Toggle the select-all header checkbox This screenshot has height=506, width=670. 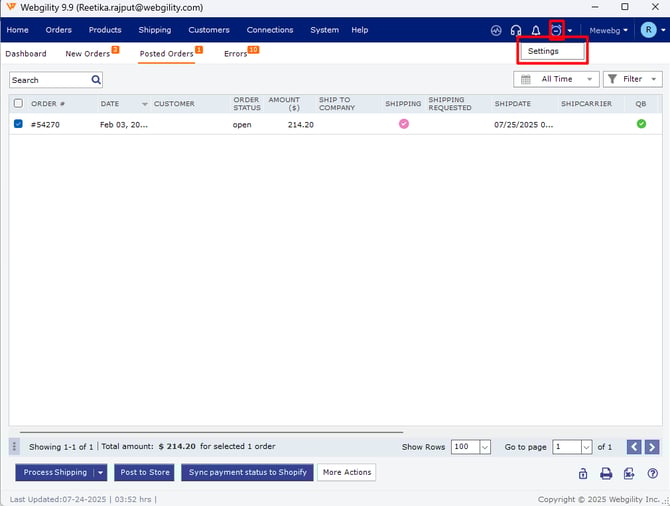tap(18, 103)
